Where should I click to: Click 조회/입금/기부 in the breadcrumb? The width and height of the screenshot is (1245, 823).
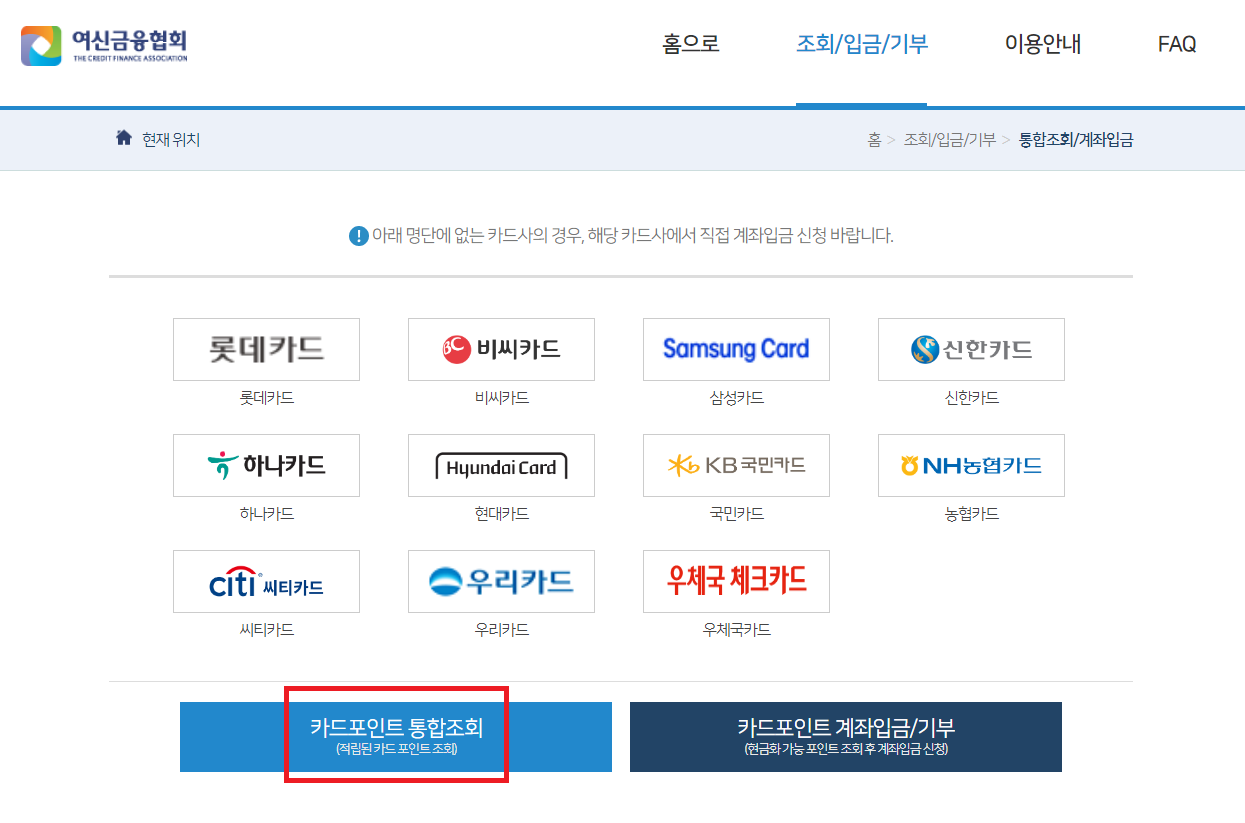coord(949,140)
